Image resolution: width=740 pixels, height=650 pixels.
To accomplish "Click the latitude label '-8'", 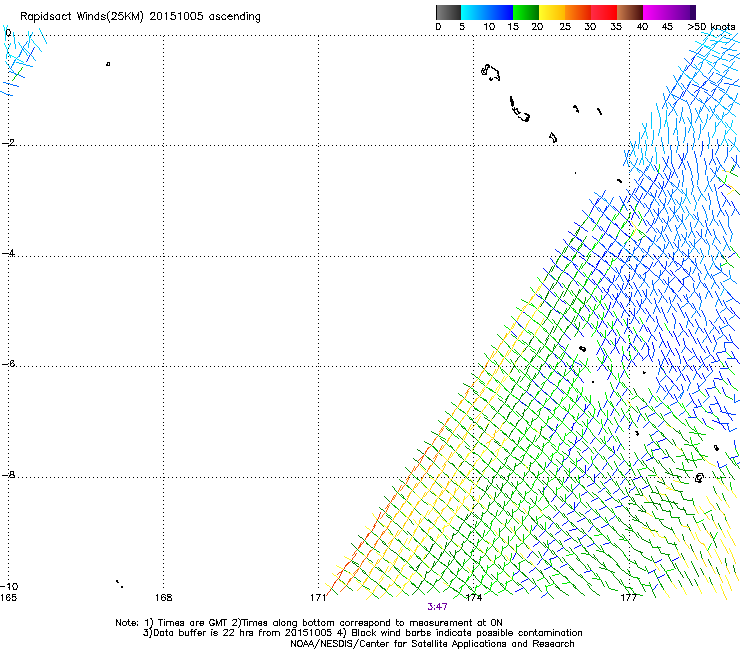I will 8,474.
